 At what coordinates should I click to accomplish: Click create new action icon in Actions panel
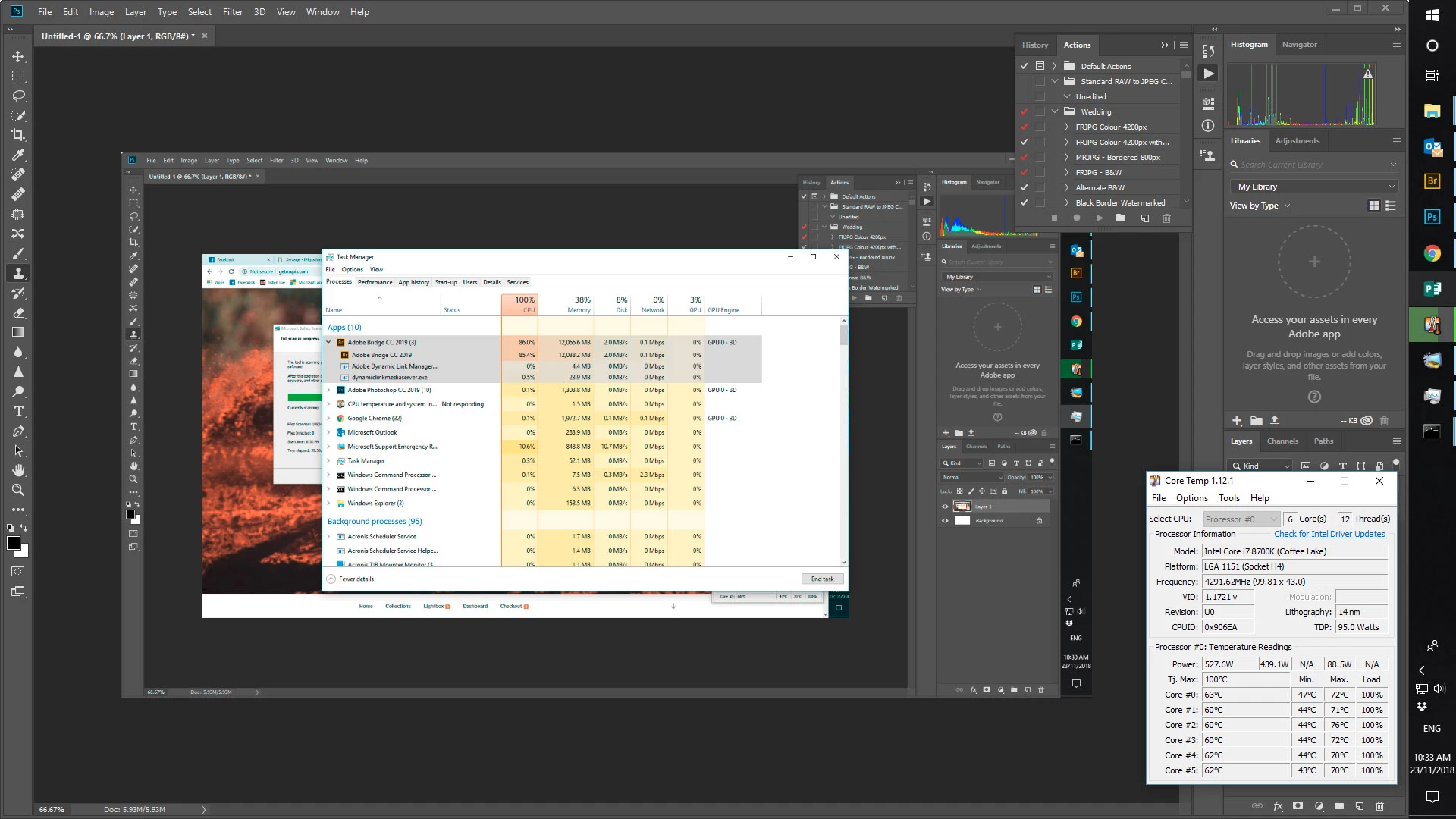pyautogui.click(x=1144, y=218)
